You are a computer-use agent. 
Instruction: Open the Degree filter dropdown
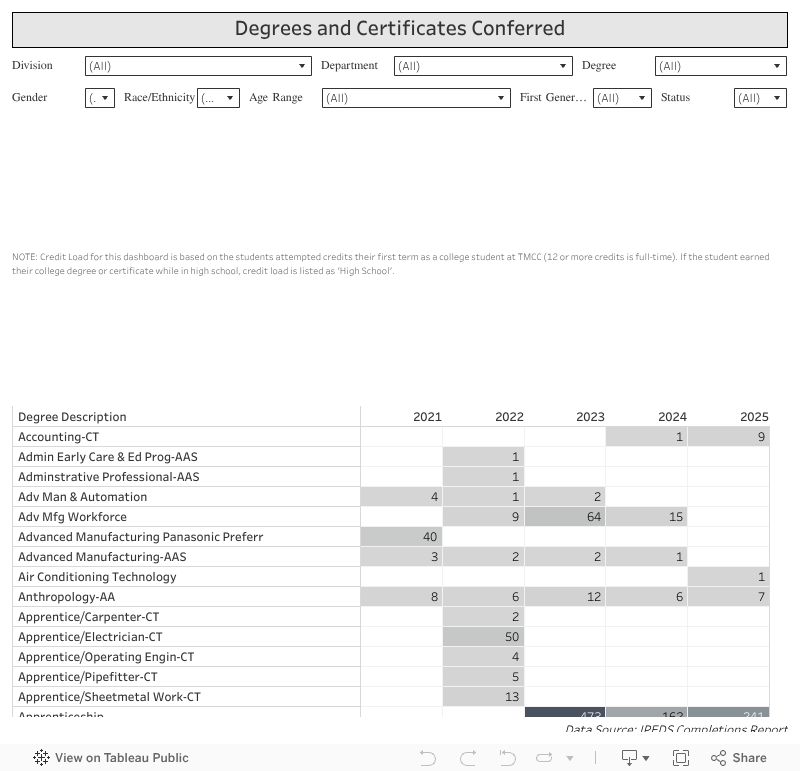[x=720, y=66]
